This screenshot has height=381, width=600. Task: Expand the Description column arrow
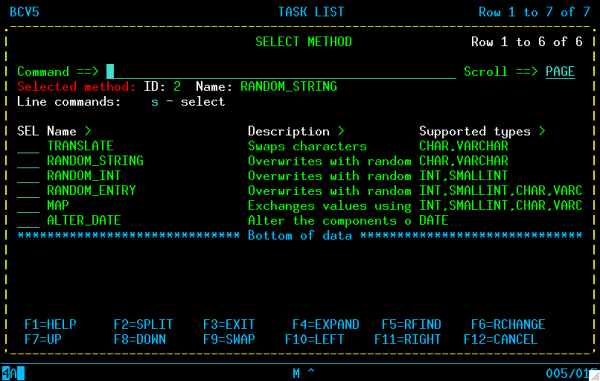tap(341, 131)
